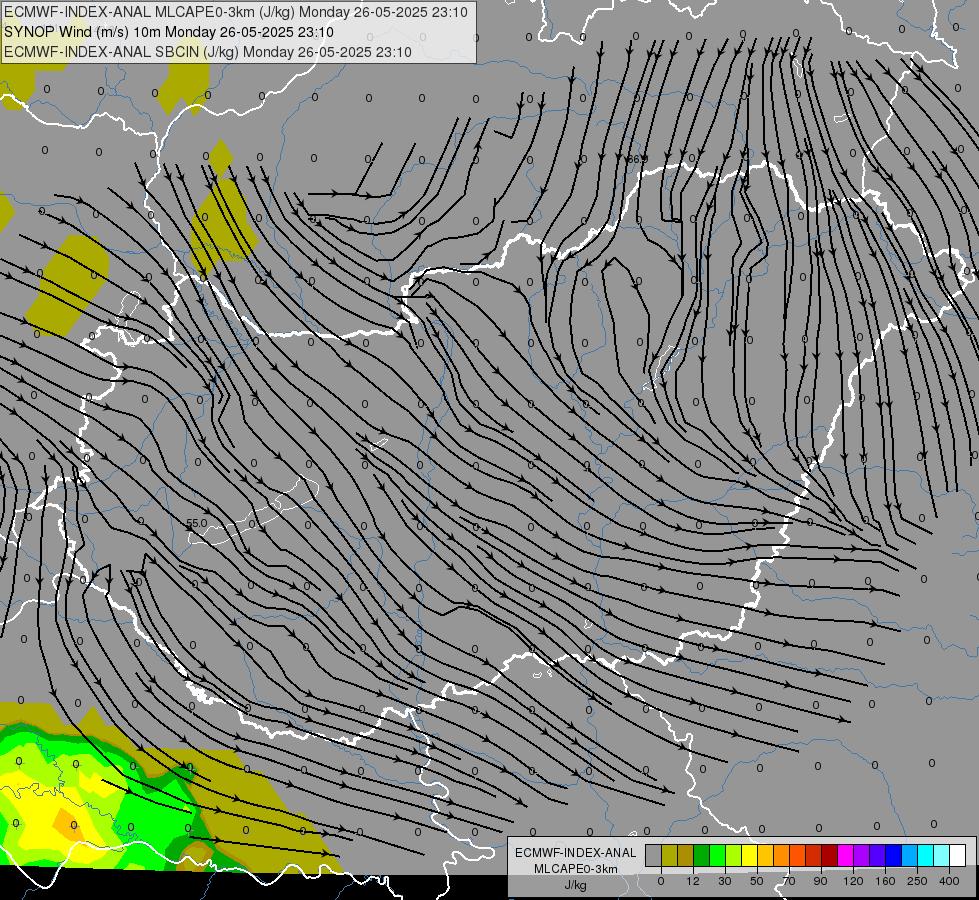
Task: Select the pale cyan swatch above 400
Action: click(x=942, y=855)
